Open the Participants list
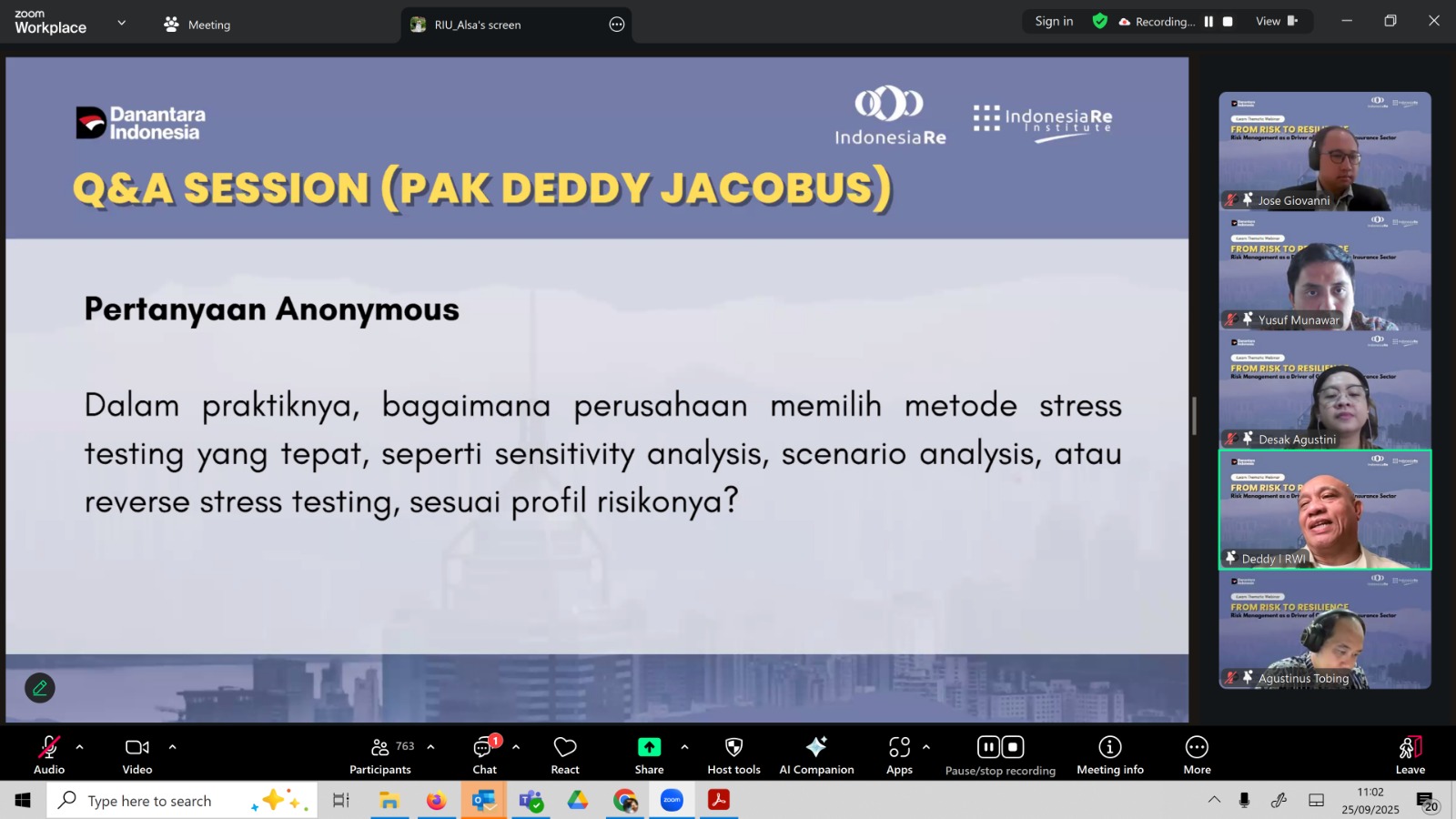 [380, 755]
